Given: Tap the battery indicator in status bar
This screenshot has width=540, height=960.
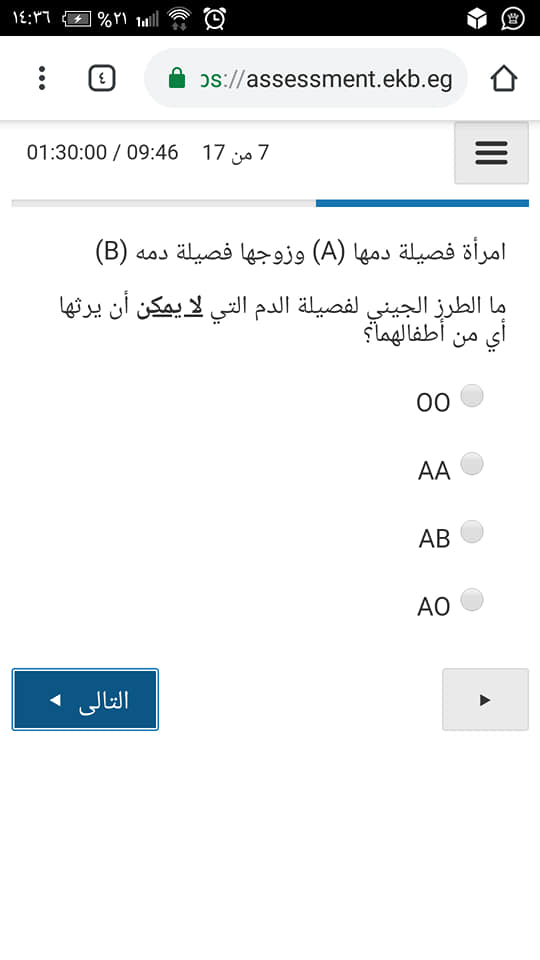Looking at the screenshot, I should click(76, 20).
